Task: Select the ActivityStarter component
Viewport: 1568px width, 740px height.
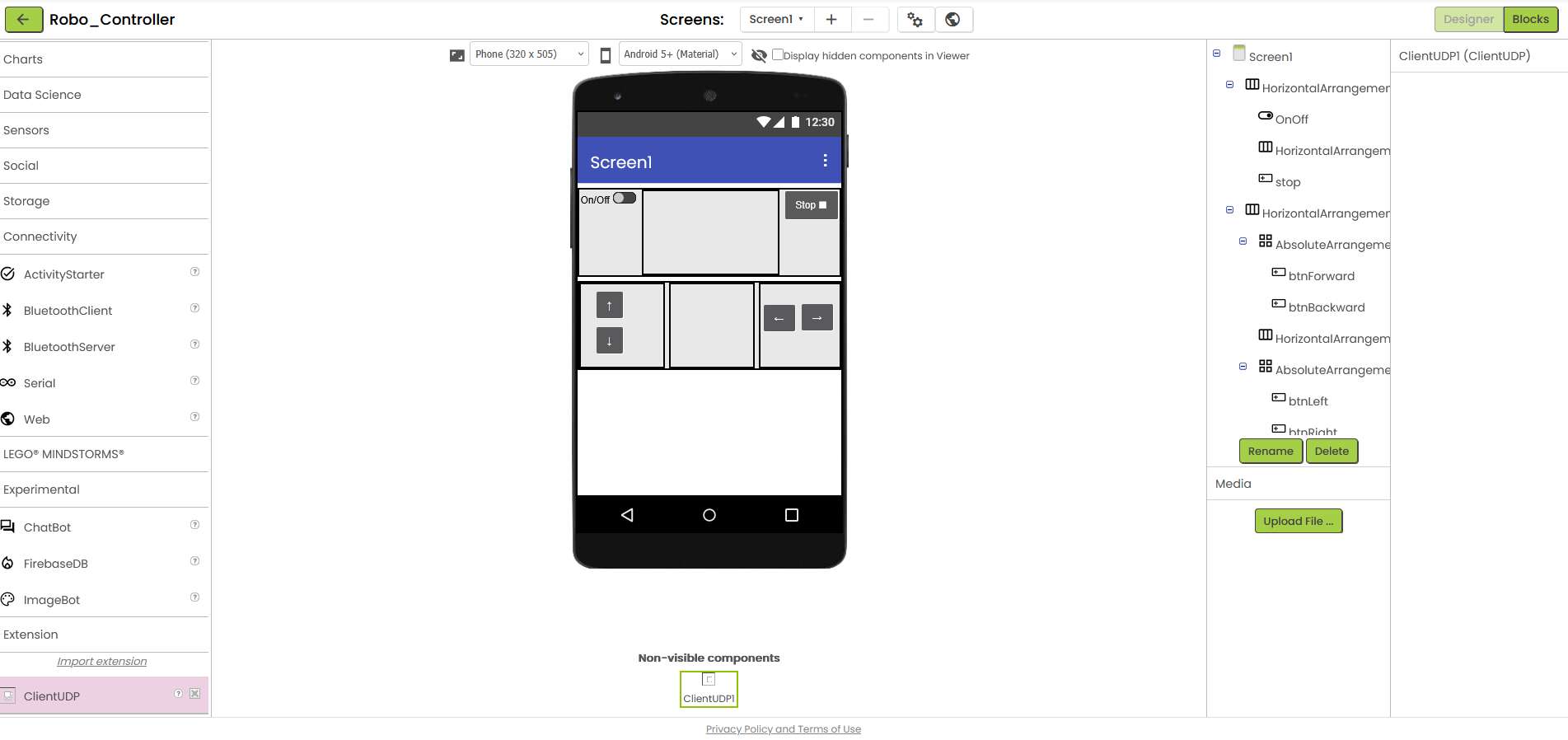Action: 63,274
